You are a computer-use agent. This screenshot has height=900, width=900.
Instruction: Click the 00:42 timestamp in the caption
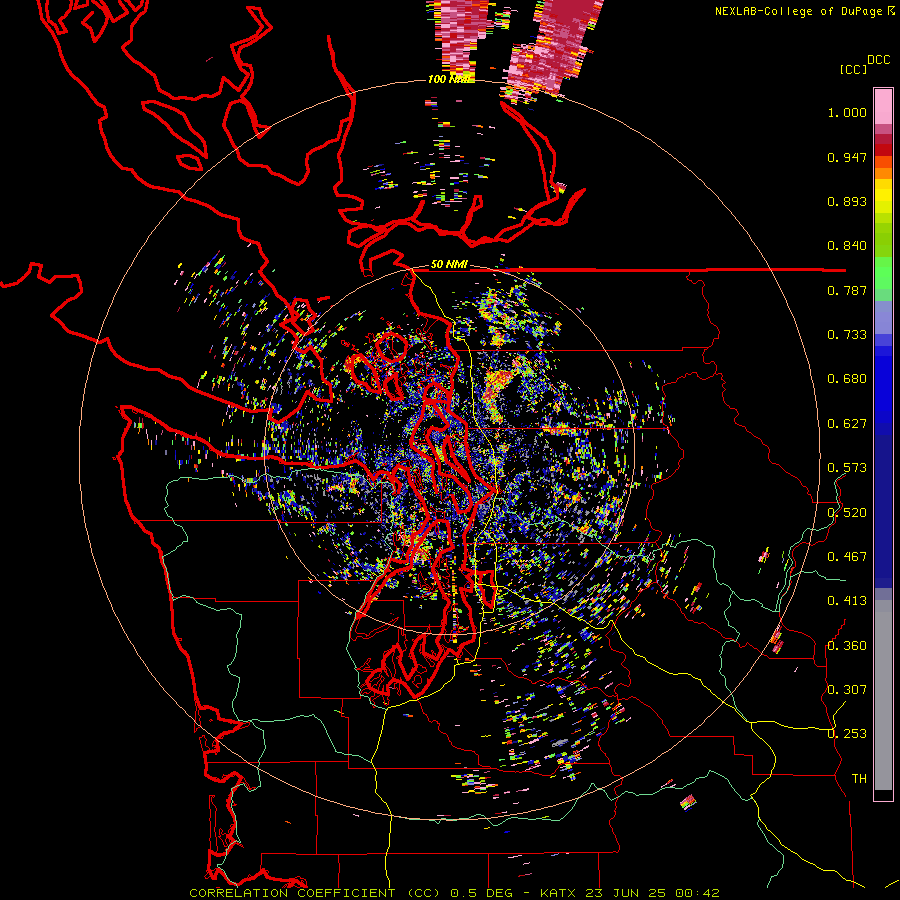[697, 893]
